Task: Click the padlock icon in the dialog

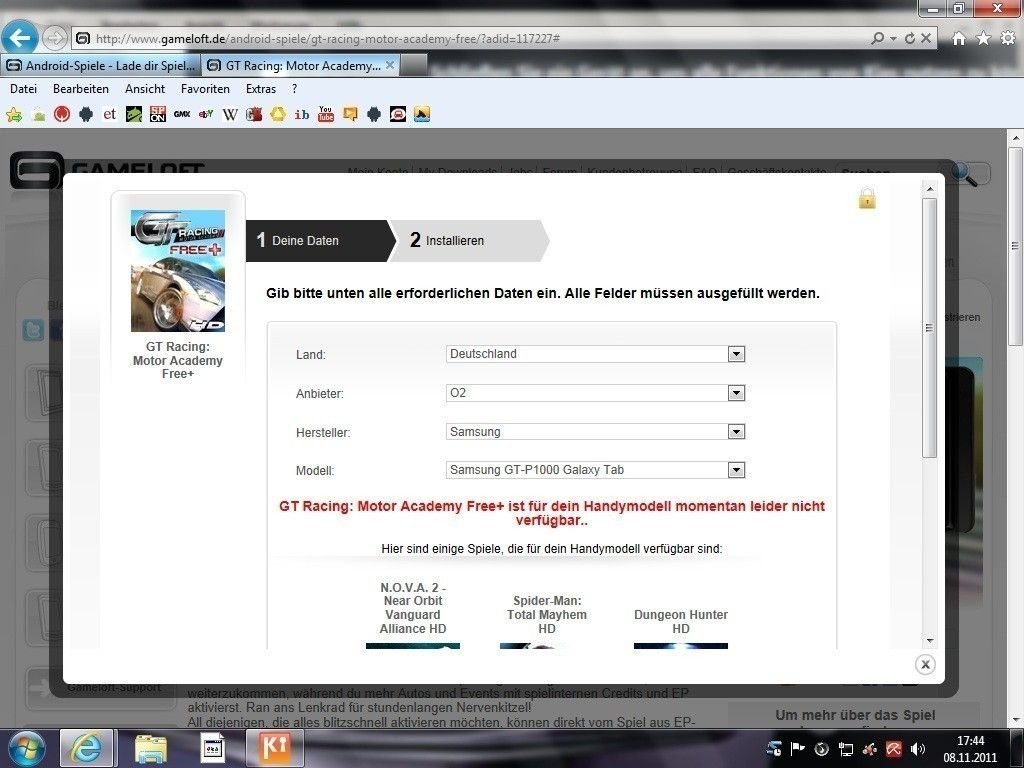Action: click(867, 198)
